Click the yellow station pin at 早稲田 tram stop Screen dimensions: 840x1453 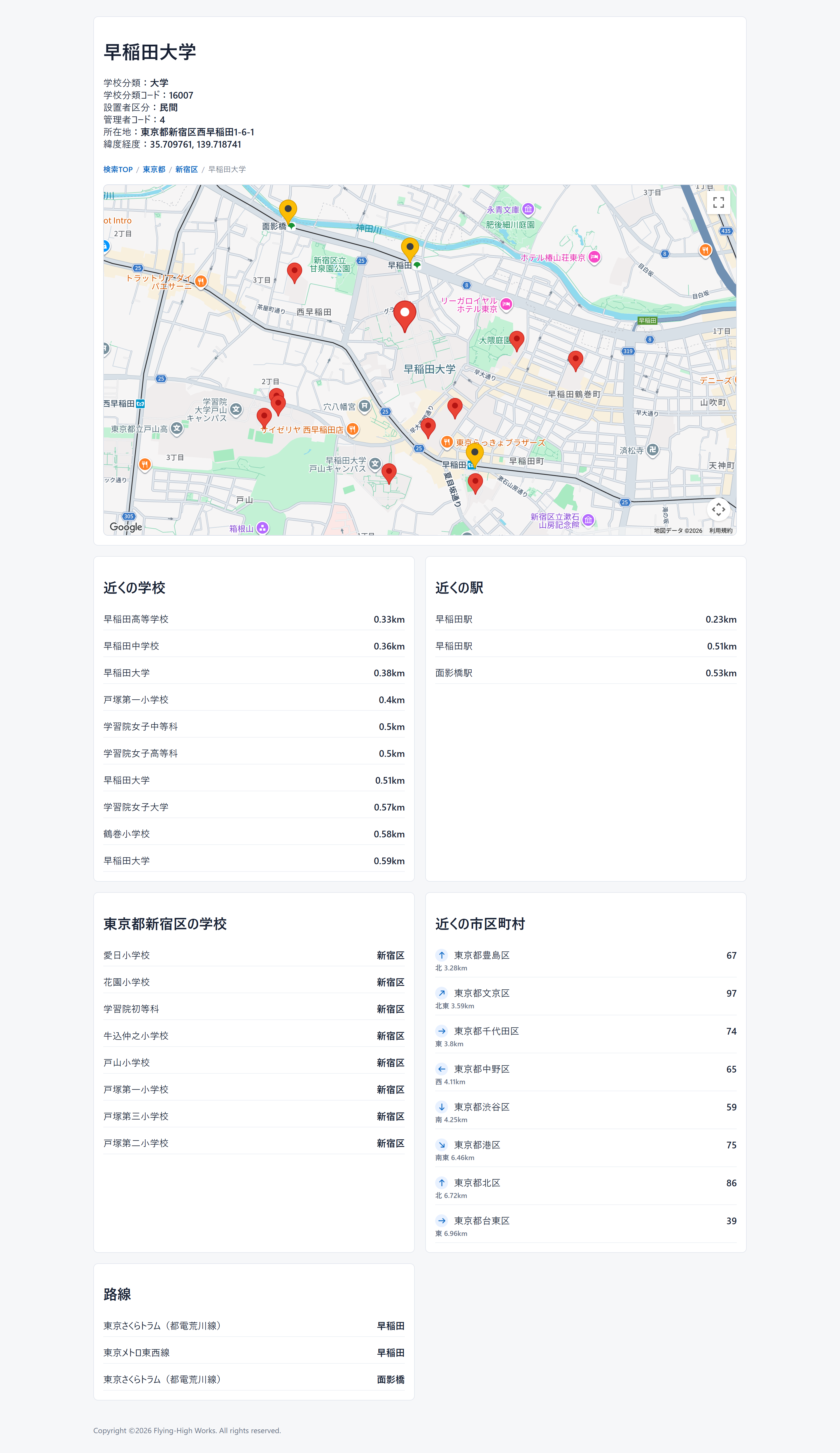(410, 250)
